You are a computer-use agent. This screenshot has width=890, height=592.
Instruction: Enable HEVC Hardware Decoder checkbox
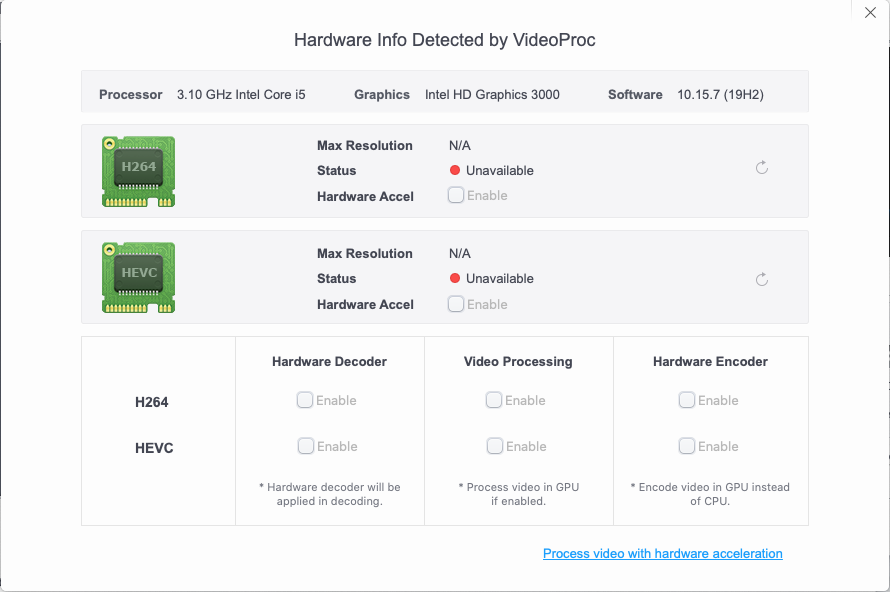pos(305,446)
